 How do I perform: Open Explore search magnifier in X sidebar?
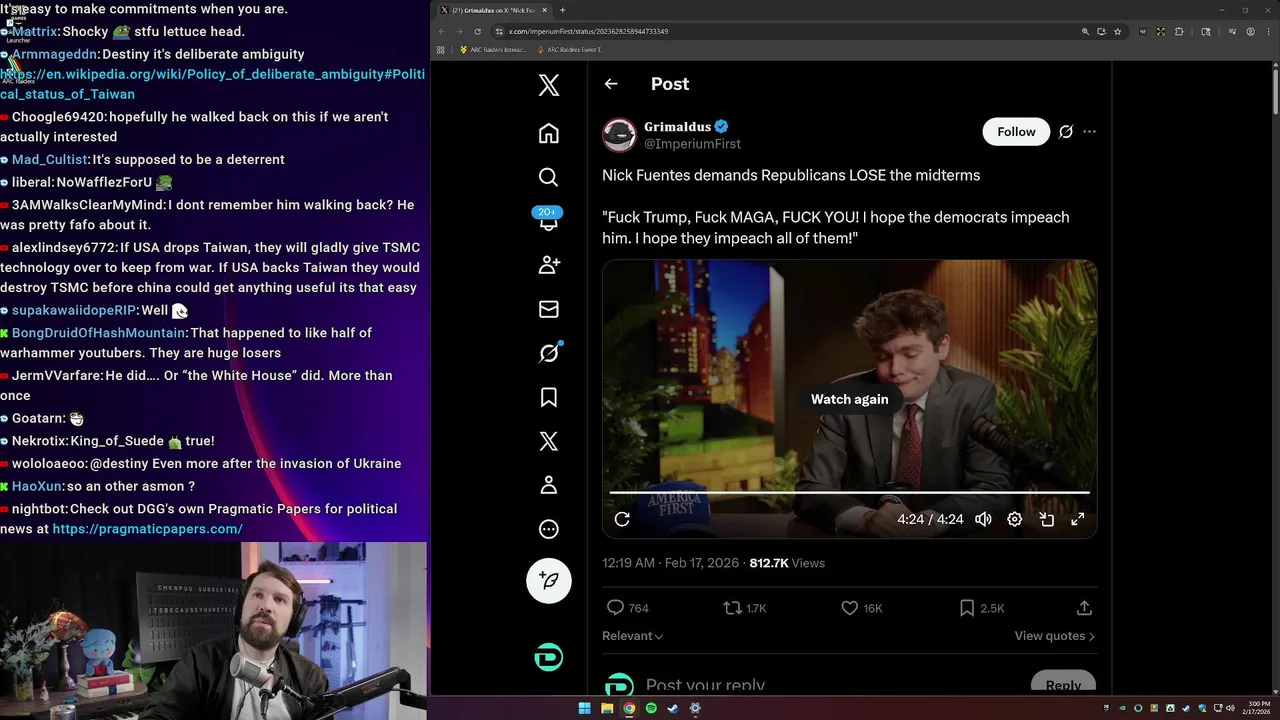[548, 177]
